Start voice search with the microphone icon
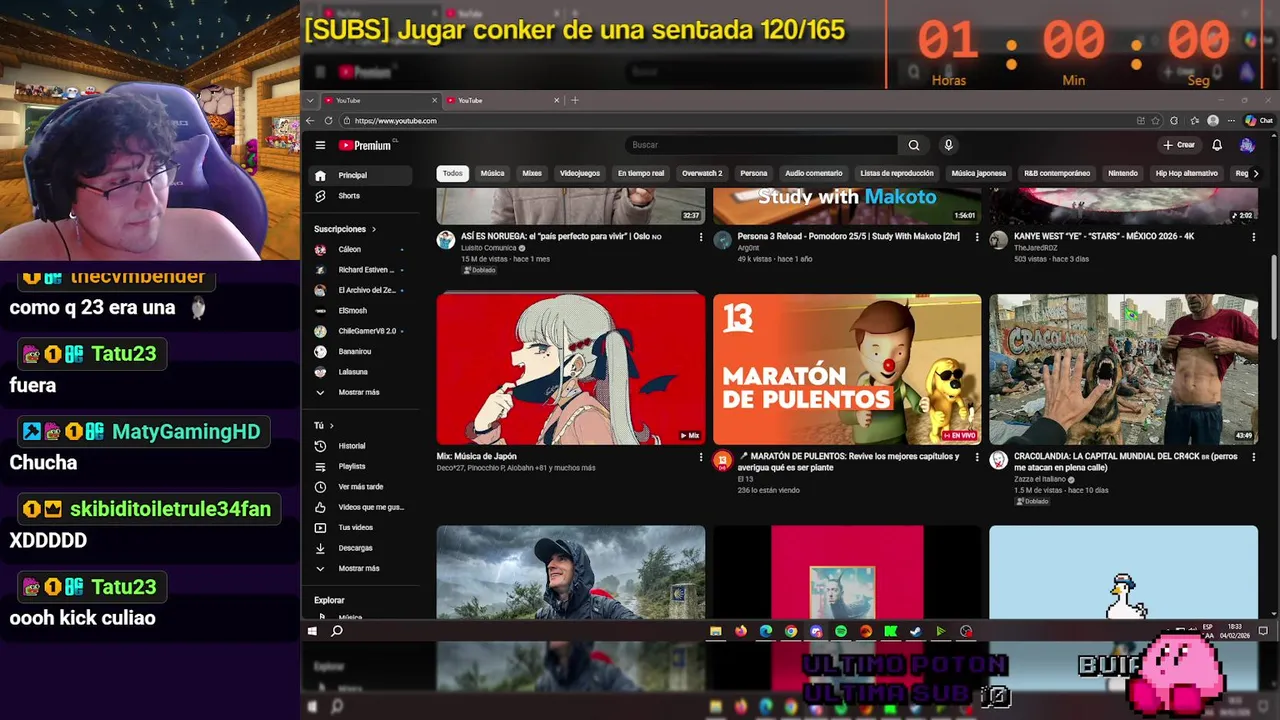Viewport: 1280px width, 720px height. click(948, 145)
